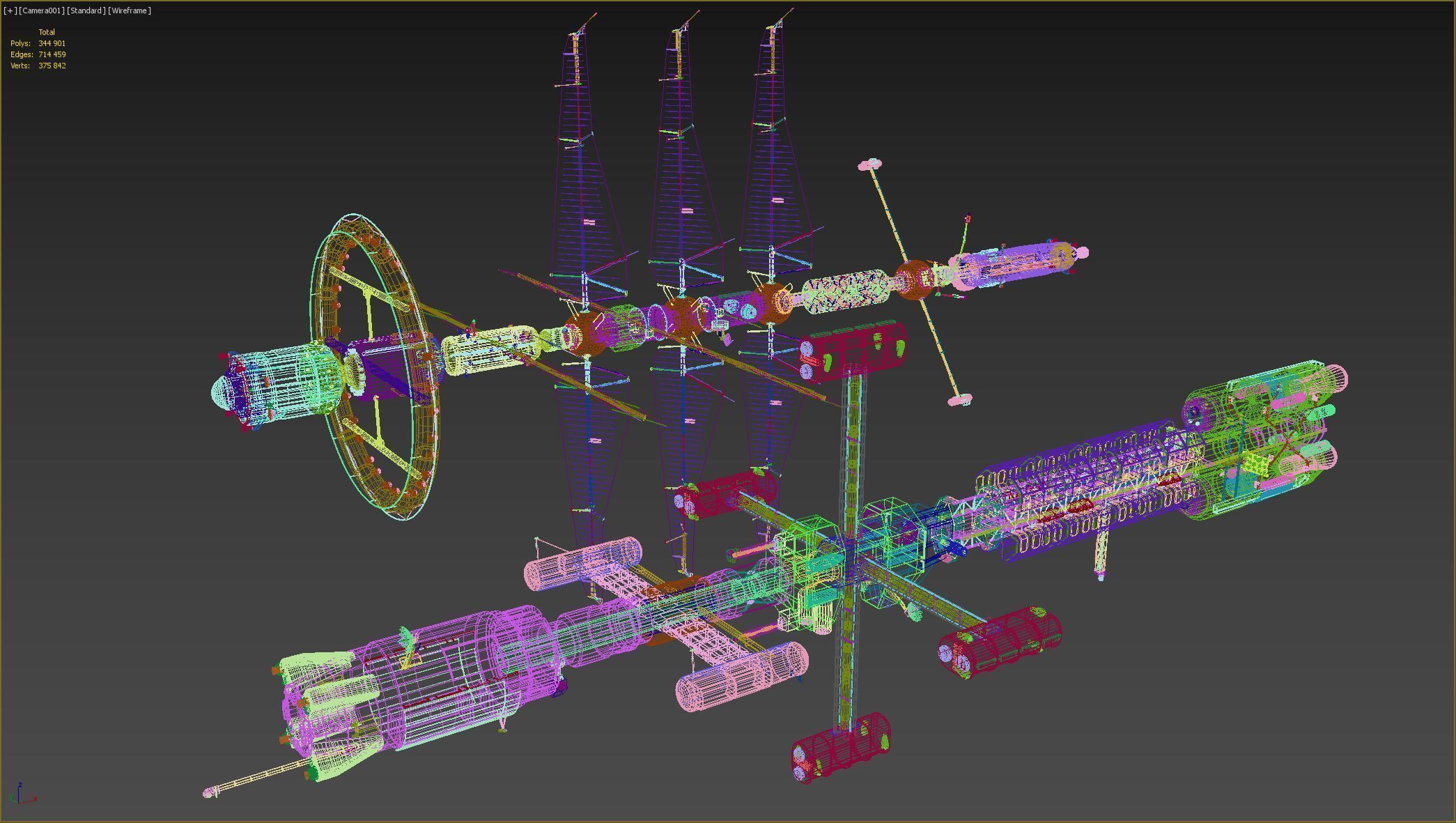Image resolution: width=1456 pixels, height=823 pixels.
Task: Open the Standard quality viewport label menu
Action: coord(86,10)
